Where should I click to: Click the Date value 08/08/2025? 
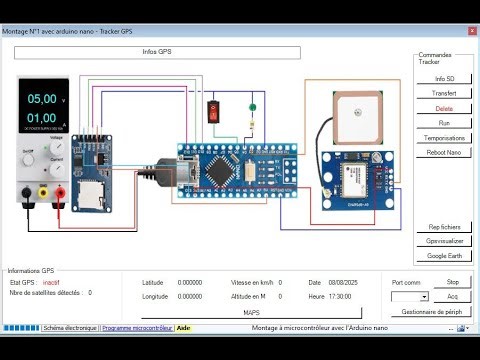point(343,283)
